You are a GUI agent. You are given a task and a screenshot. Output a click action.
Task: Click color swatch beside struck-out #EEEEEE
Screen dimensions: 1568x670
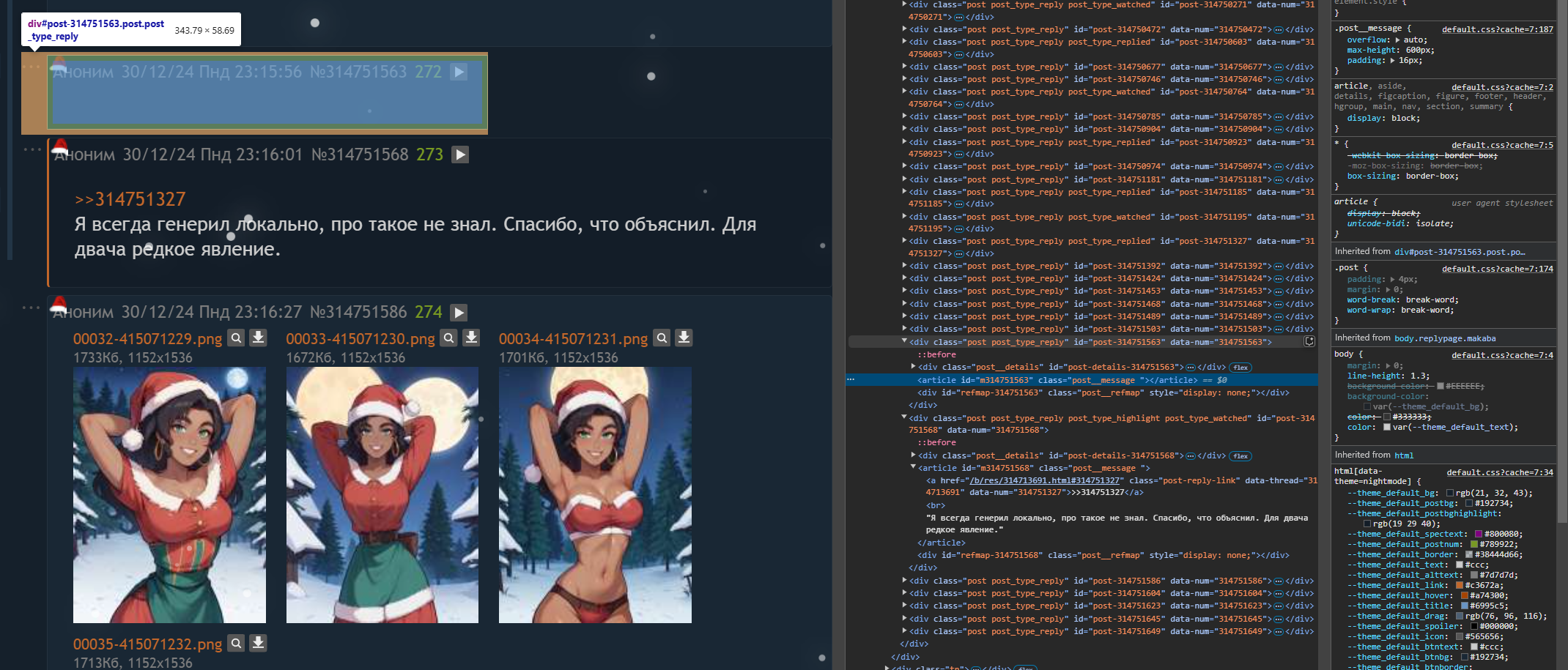pyautogui.click(x=1440, y=386)
